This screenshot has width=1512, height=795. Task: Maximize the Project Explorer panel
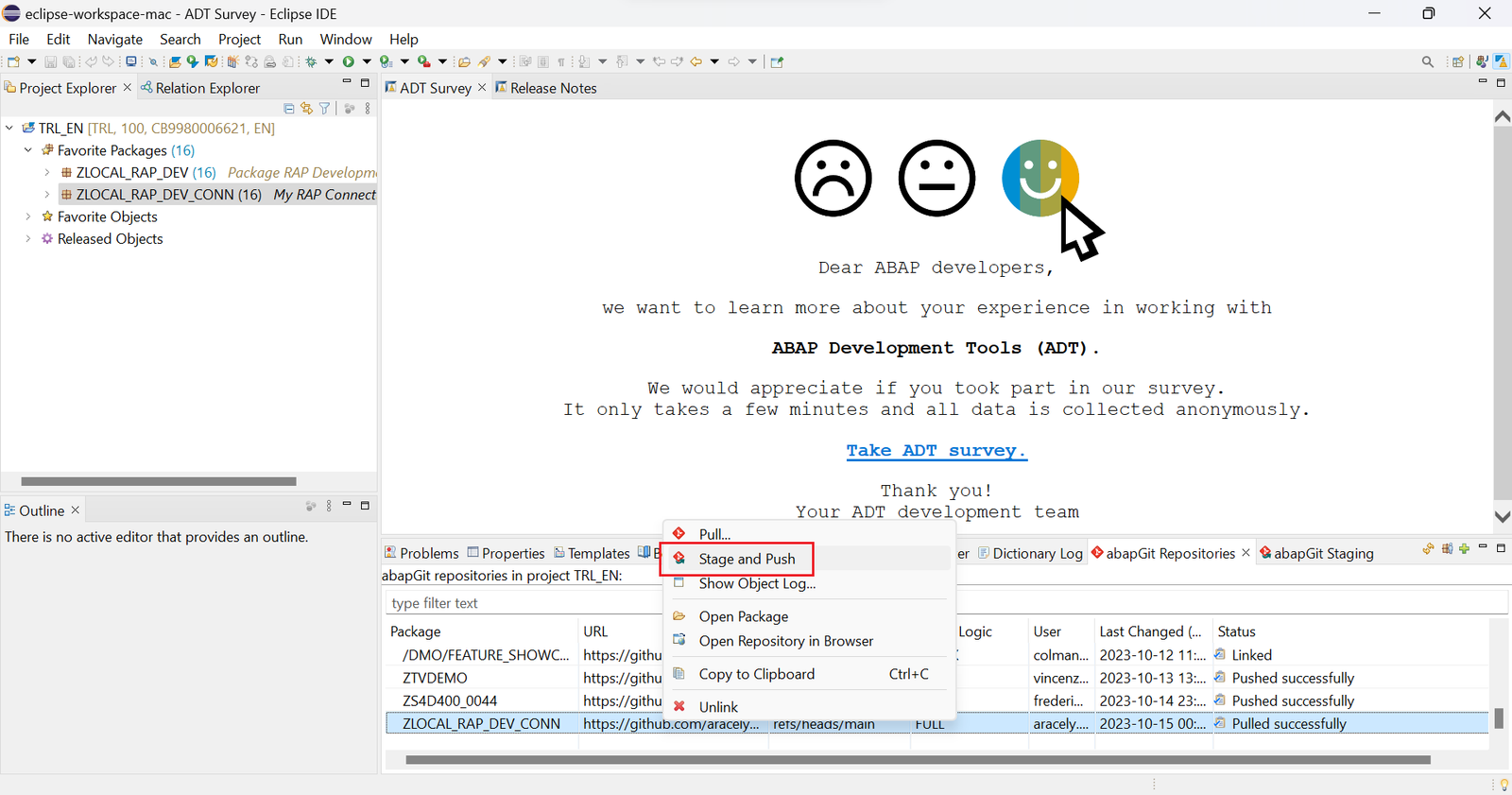coord(365,82)
